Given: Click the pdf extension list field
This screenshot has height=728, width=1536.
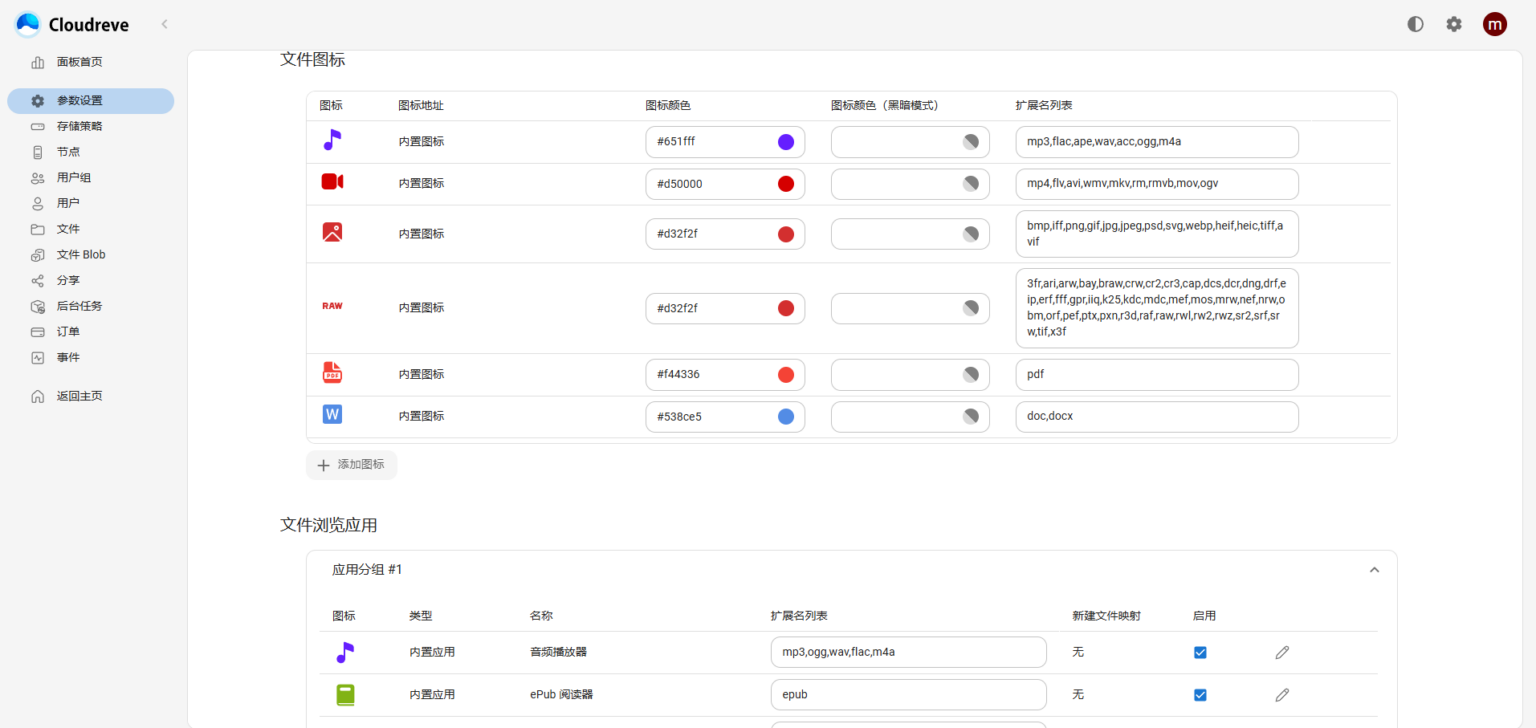Looking at the screenshot, I should (1156, 375).
